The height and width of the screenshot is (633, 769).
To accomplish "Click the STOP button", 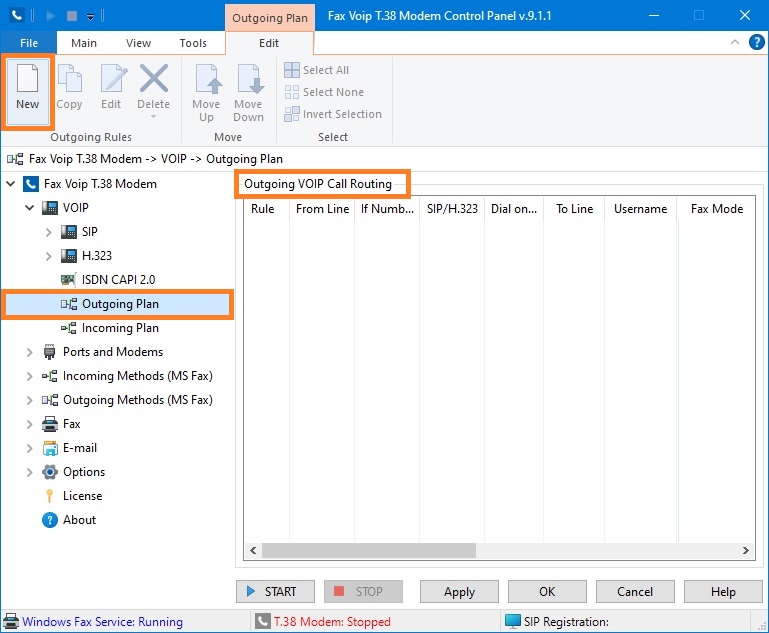I will [363, 591].
